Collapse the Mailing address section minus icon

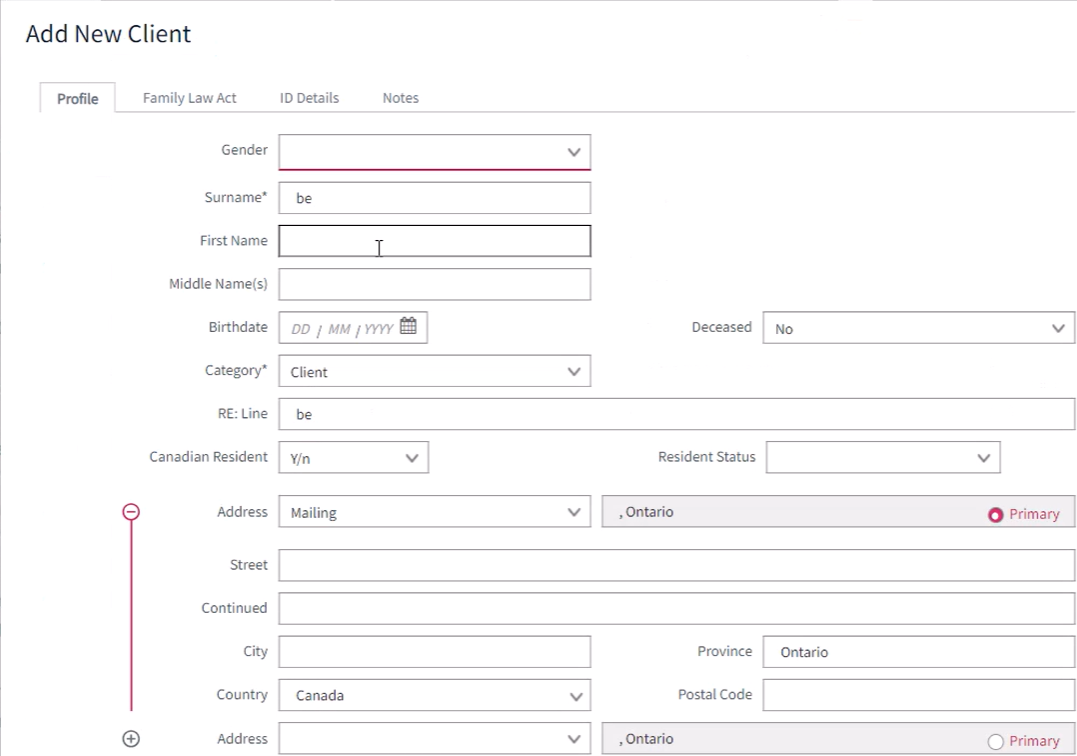tap(131, 512)
